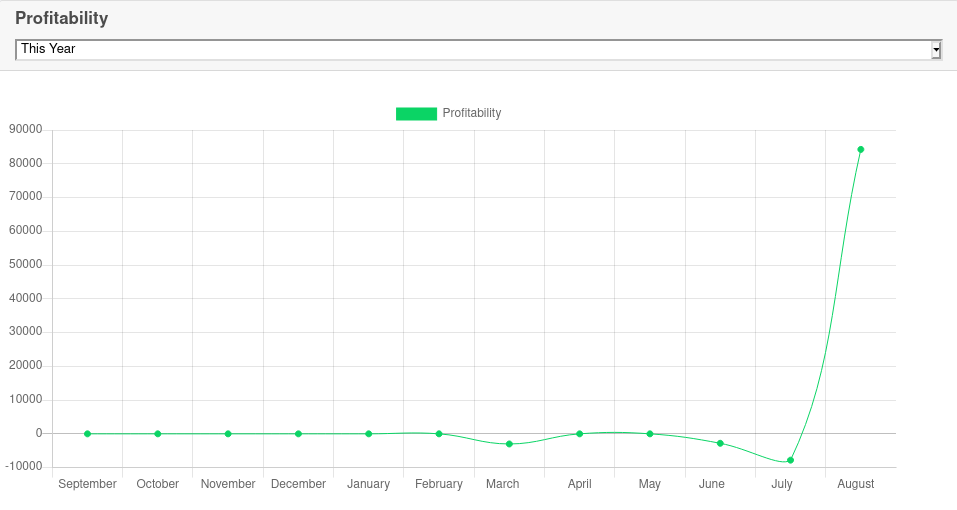The image size is (957, 510).
Task: Select the August data point on chart
Action: 860,150
